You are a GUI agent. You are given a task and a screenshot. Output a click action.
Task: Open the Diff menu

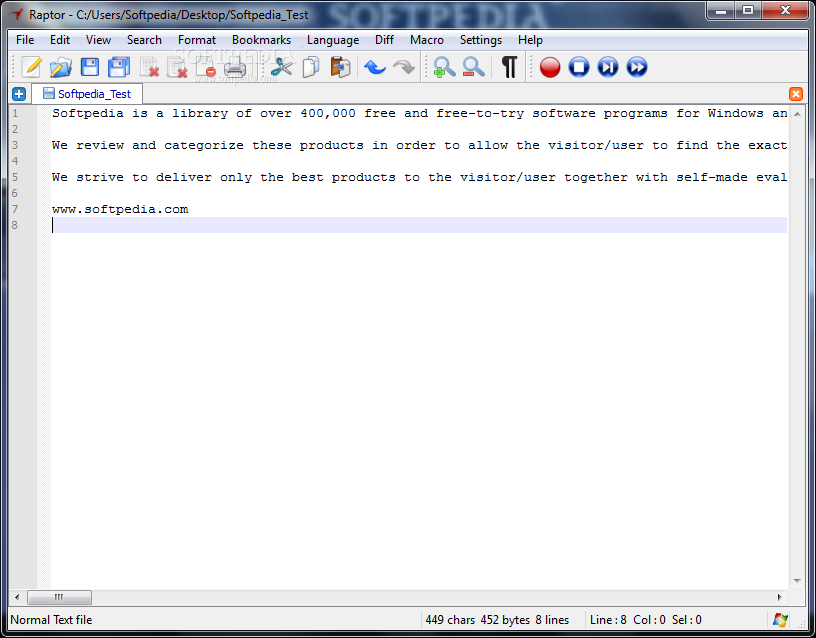[384, 40]
